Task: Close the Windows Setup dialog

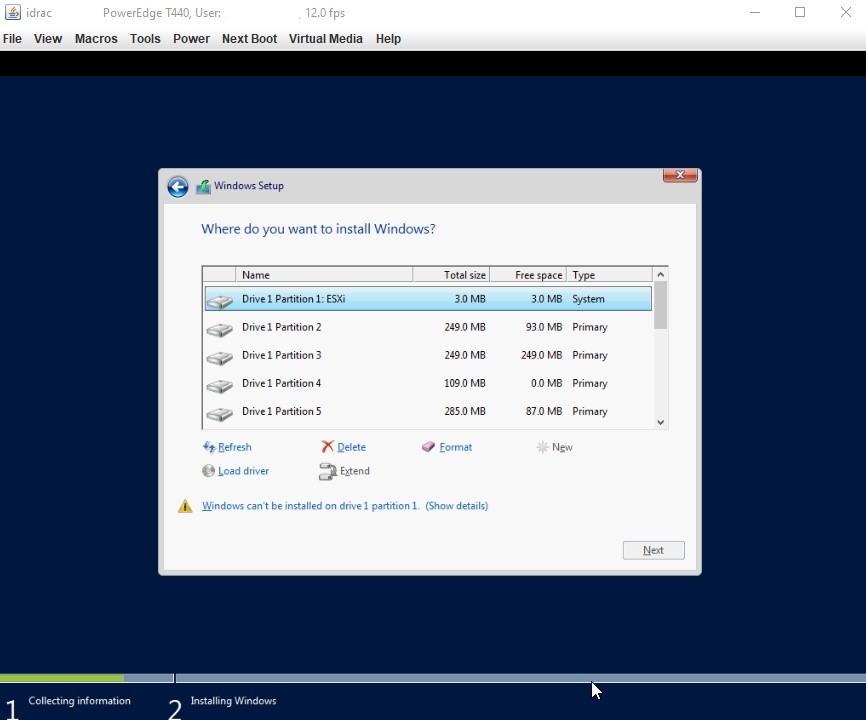Action: [x=680, y=176]
